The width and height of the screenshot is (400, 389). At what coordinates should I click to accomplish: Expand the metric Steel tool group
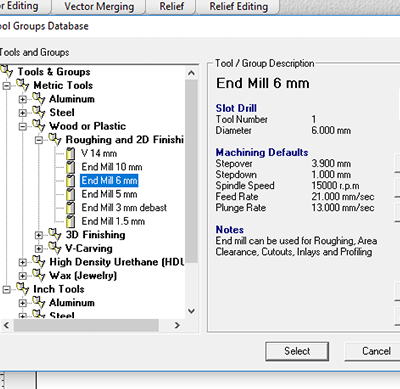pos(22,113)
